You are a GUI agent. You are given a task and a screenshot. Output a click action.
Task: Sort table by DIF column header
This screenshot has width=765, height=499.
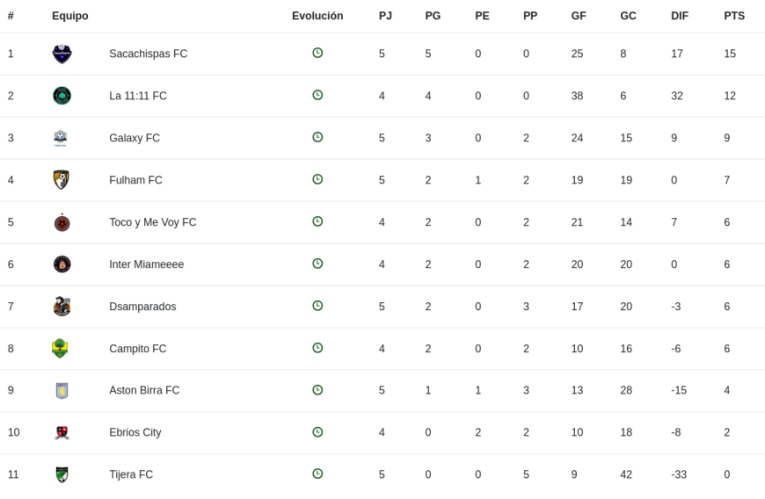pos(680,16)
